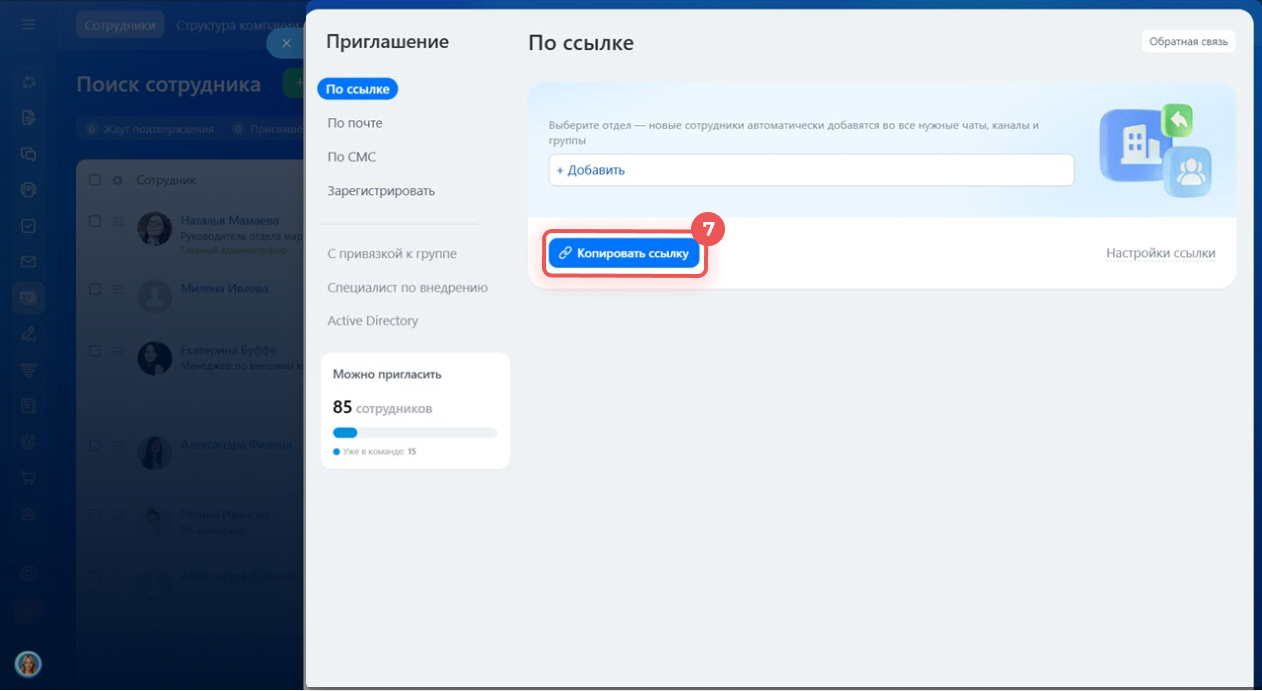Open the shopping cart sidebar icon

tap(29, 478)
